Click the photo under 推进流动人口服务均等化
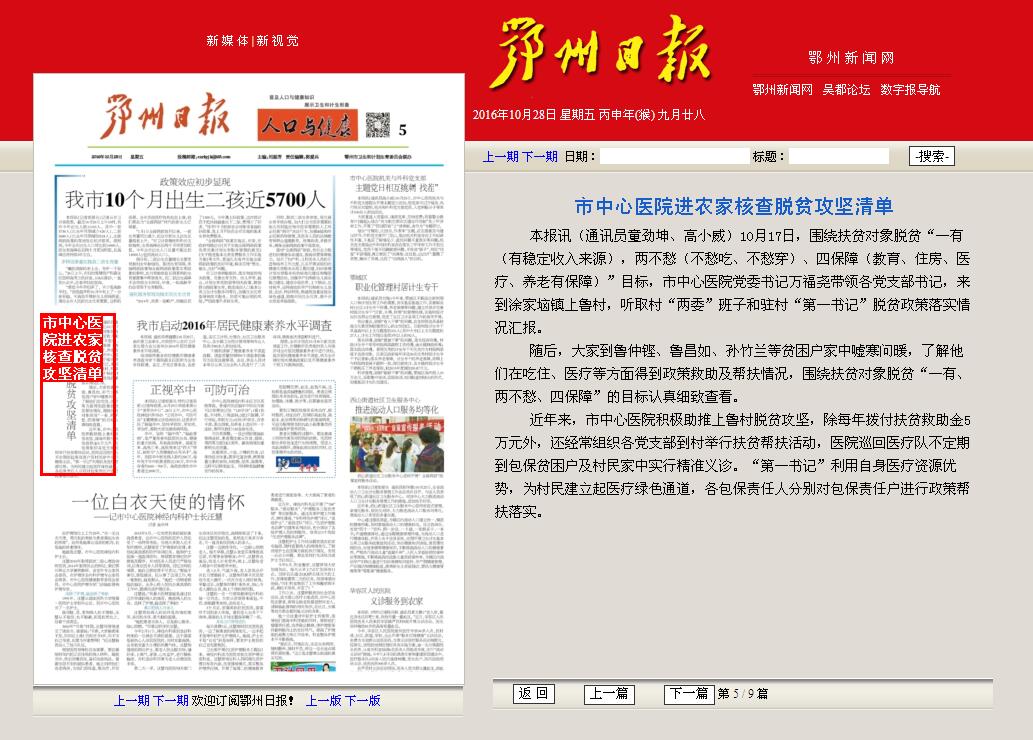Screen dimensions: 1033x740 397,444
